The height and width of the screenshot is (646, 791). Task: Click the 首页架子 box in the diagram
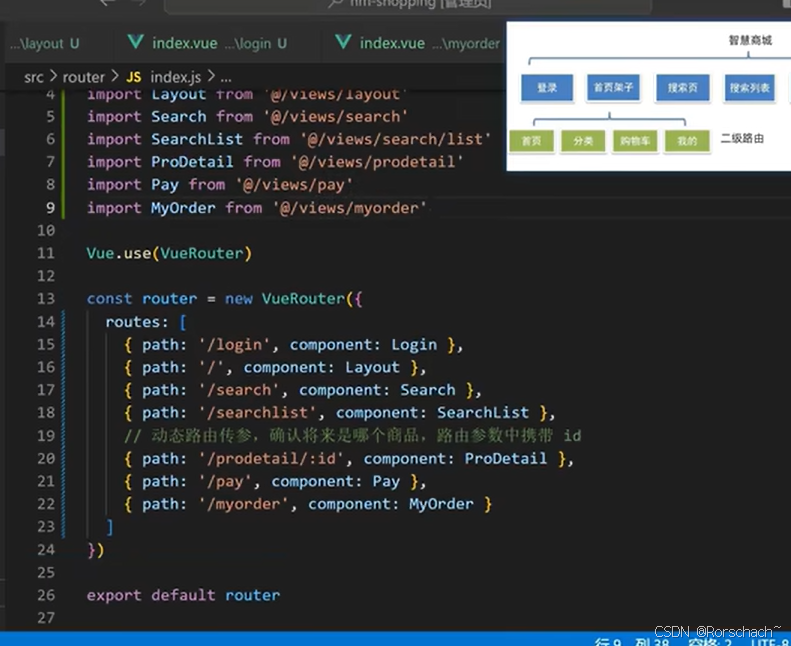tap(613, 88)
